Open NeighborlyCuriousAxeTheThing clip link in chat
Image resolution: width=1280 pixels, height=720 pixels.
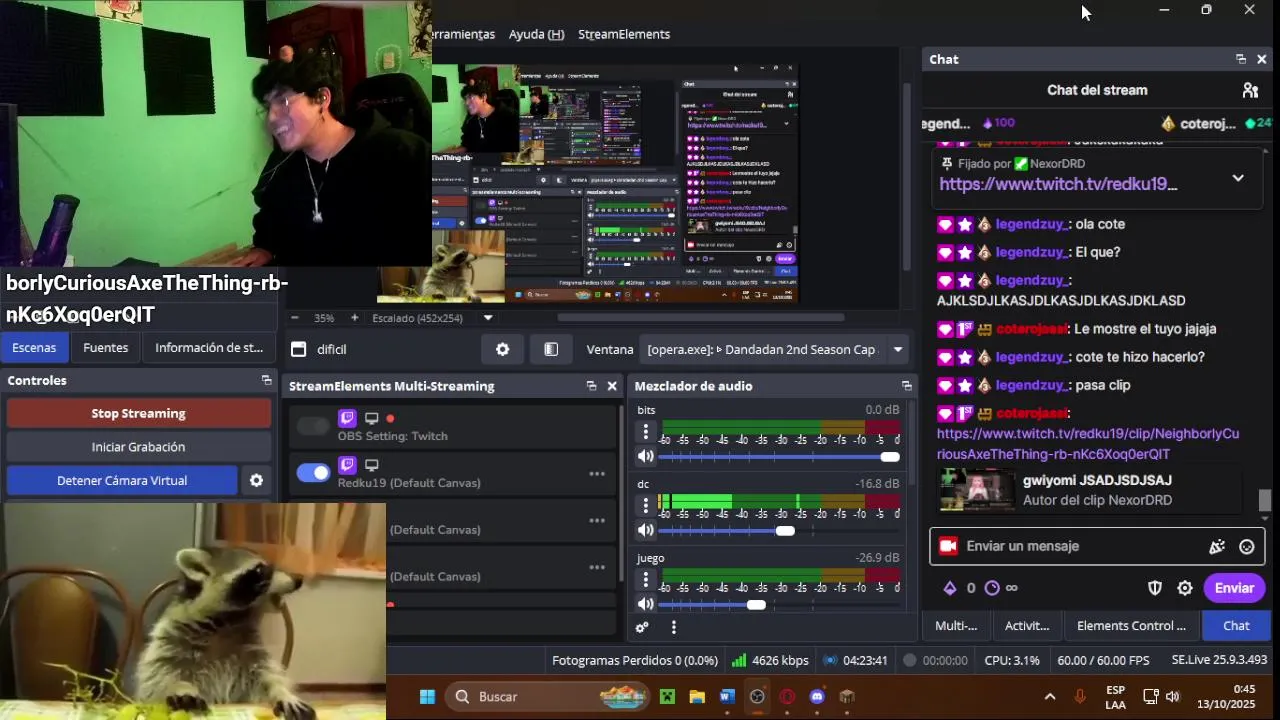pyautogui.click(x=1088, y=444)
